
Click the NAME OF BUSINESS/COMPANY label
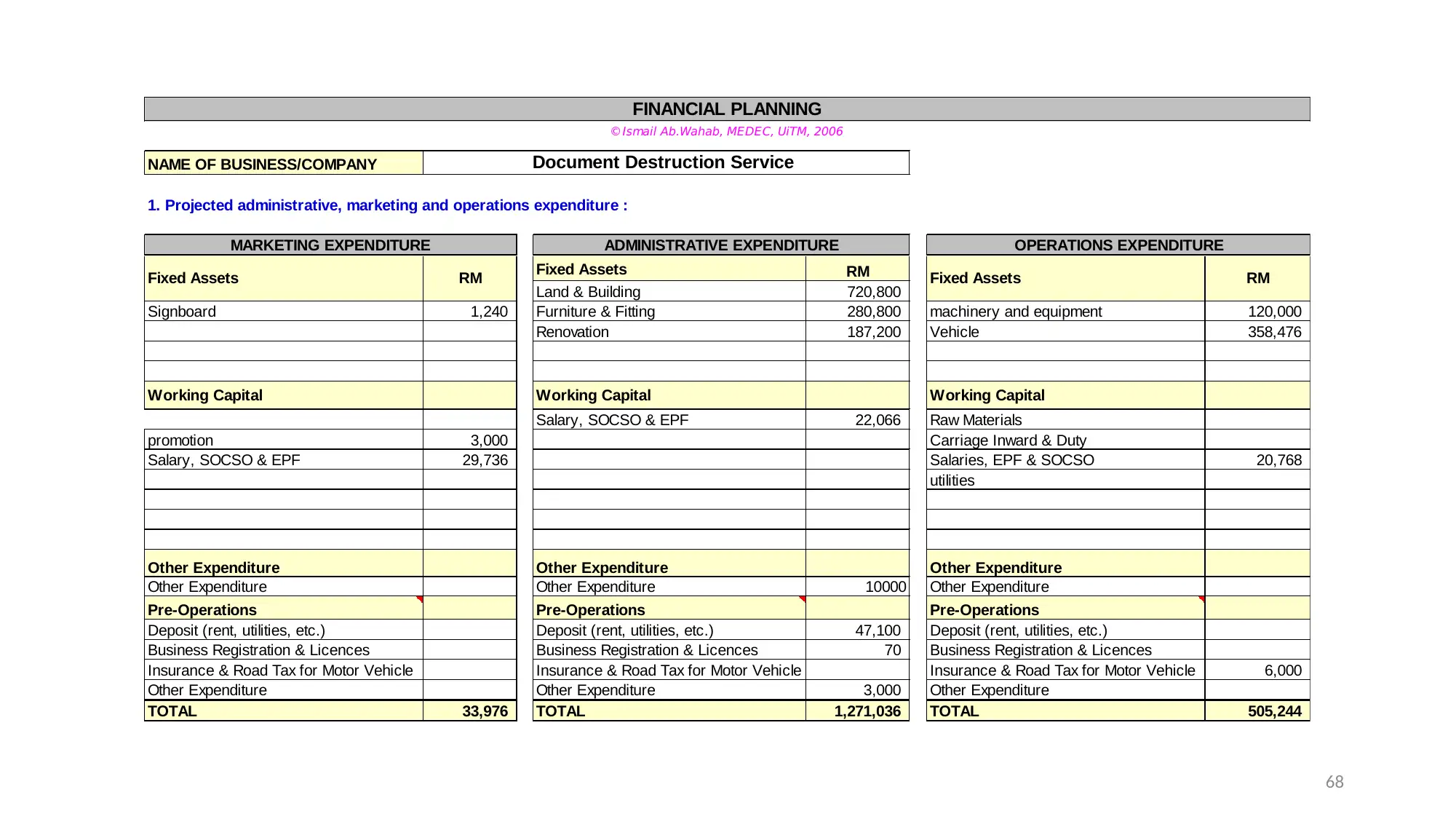point(284,163)
